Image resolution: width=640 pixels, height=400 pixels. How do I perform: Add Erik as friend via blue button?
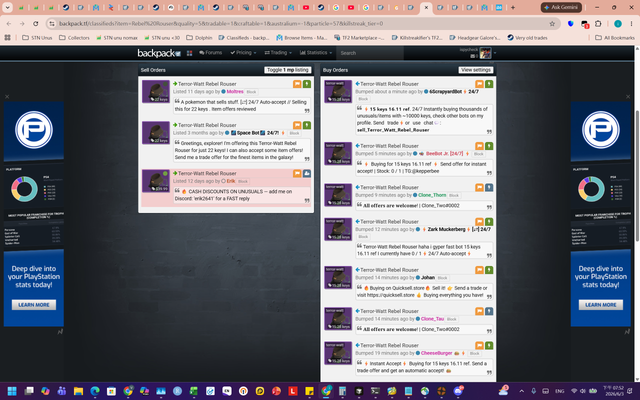[x=307, y=173]
